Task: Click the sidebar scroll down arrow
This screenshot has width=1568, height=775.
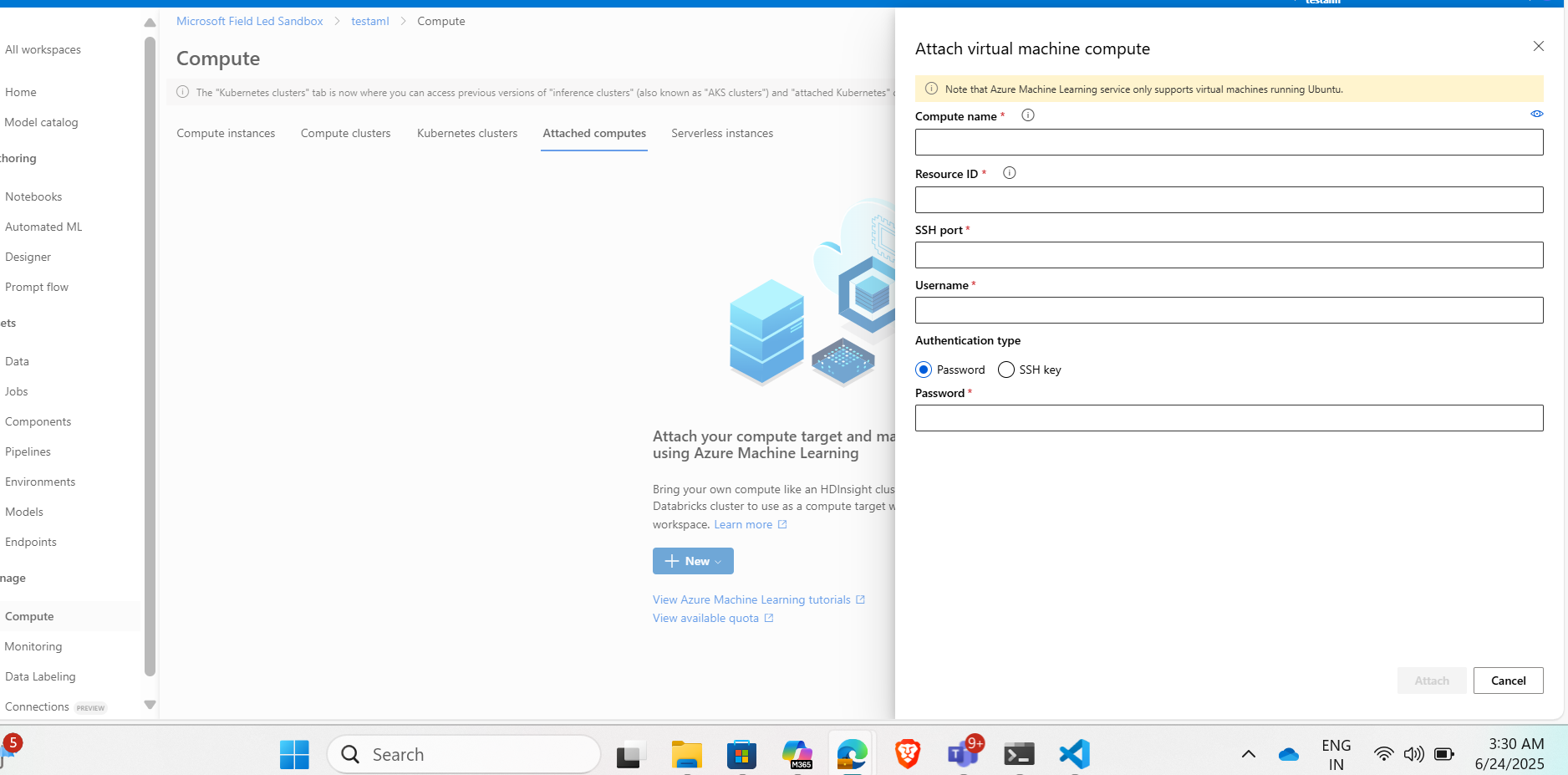Action: point(150,705)
